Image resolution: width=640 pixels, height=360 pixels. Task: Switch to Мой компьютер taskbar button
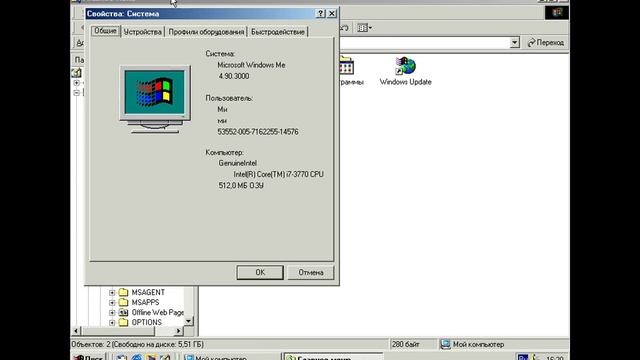pyautogui.click(x=231, y=357)
